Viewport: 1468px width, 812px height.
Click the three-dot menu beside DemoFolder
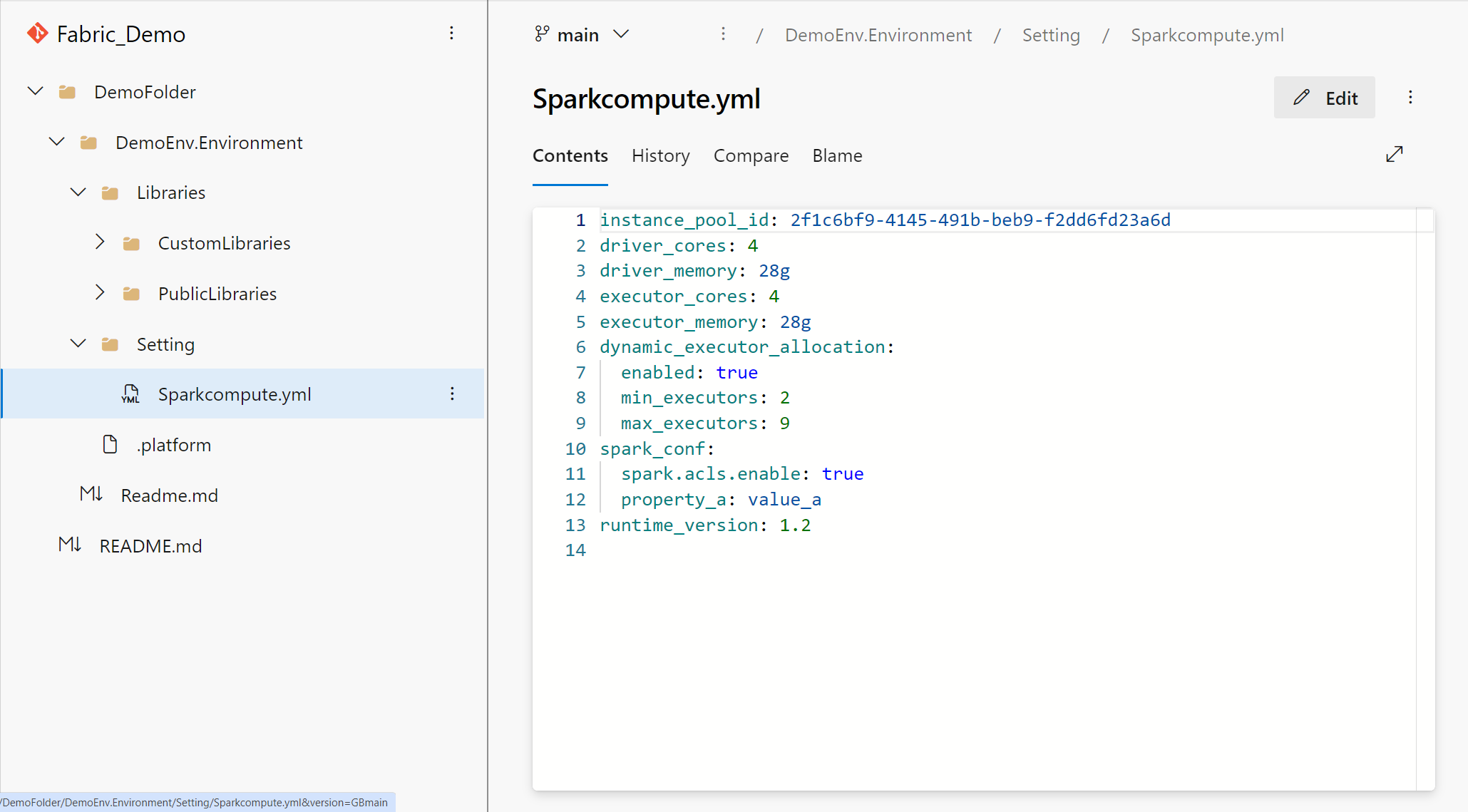[452, 91]
